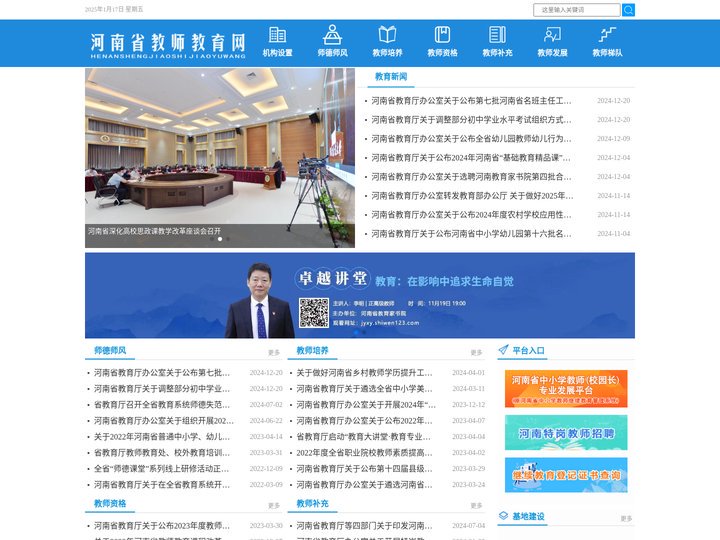Click the QR code in the 卓越讲堂 banner

[314, 313]
